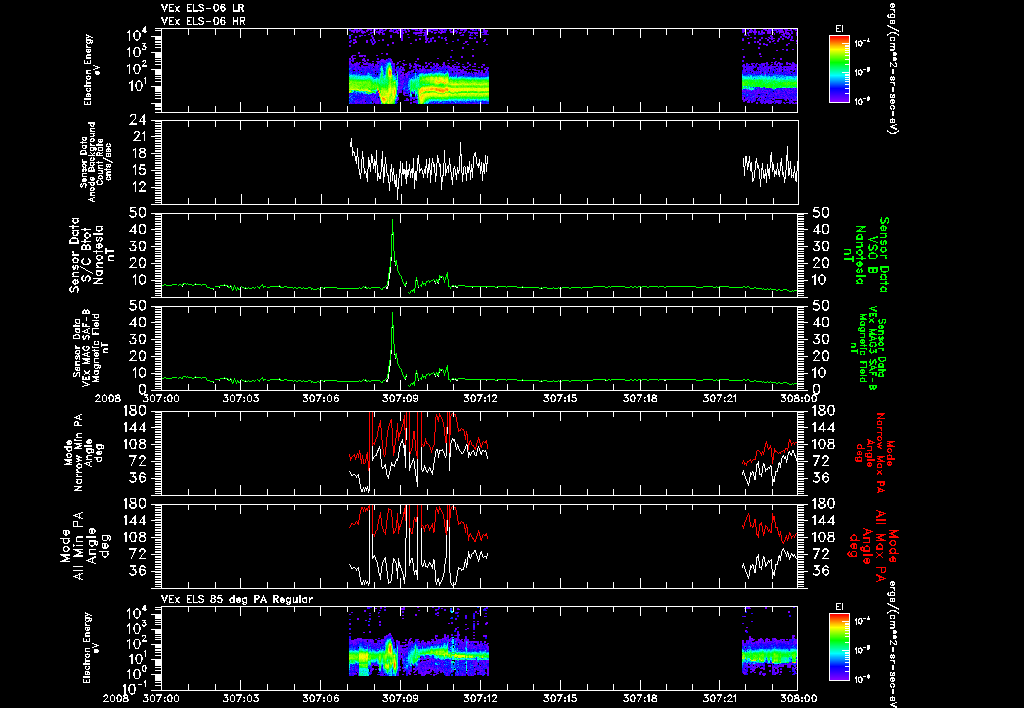Click the 'Anode Background Count Rate' axis label

pyautogui.click(x=96, y=162)
